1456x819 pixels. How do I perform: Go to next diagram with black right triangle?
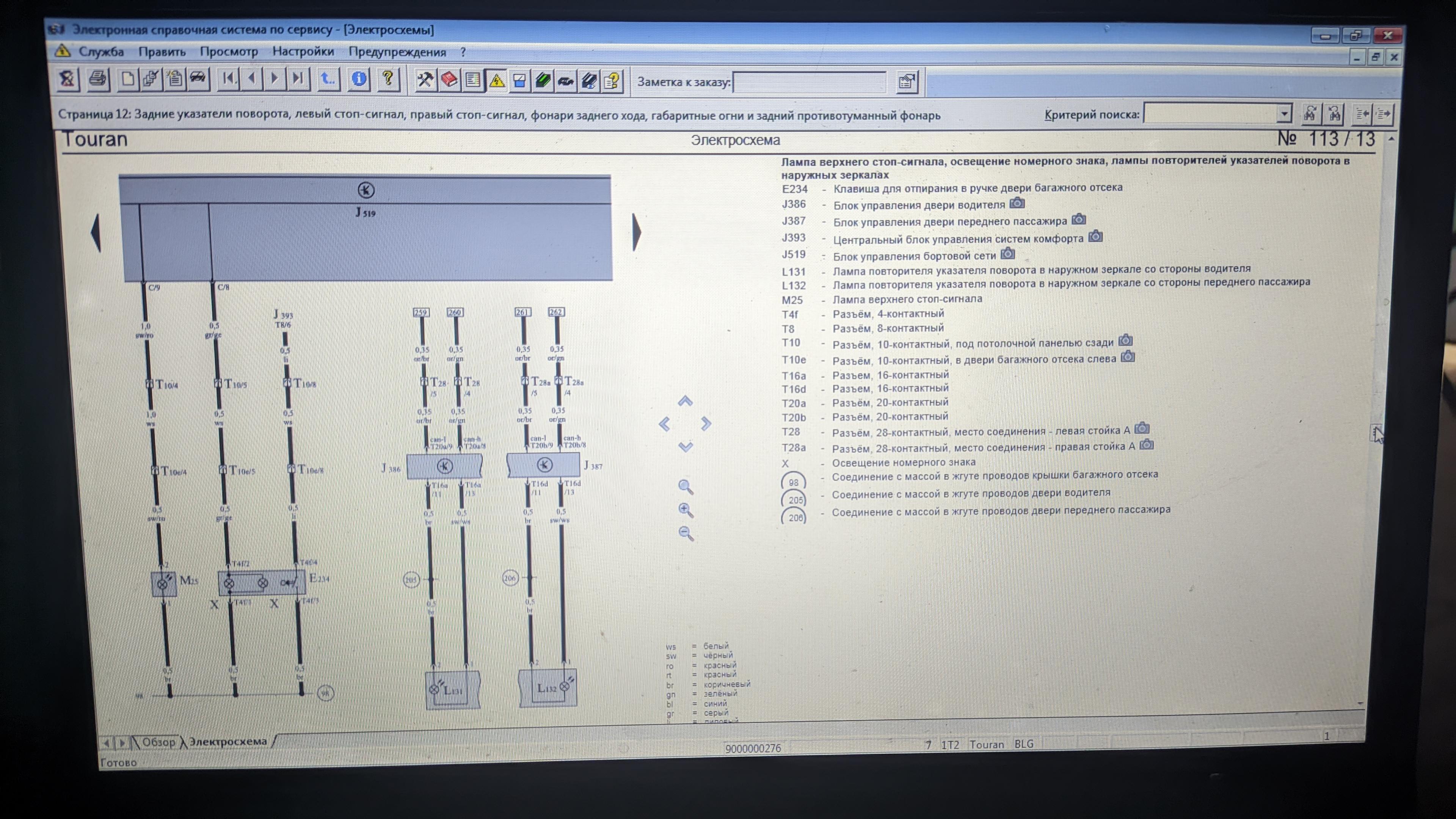coord(637,232)
